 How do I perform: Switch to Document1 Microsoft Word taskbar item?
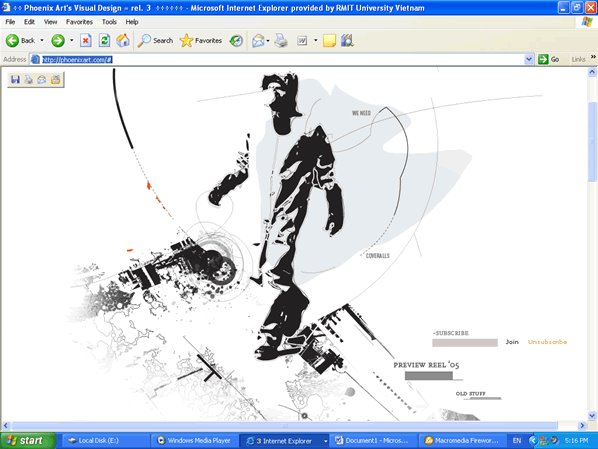(x=373, y=441)
